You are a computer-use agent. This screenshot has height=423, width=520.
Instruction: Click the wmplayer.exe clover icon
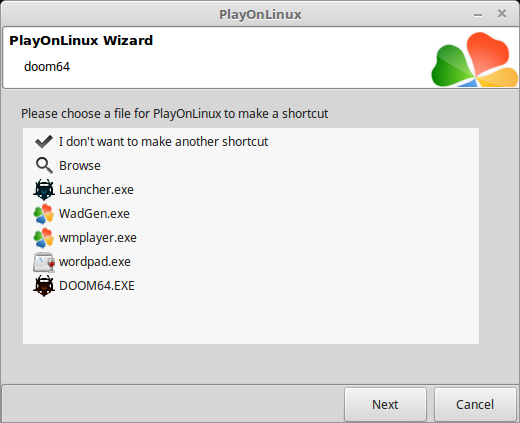point(44,238)
